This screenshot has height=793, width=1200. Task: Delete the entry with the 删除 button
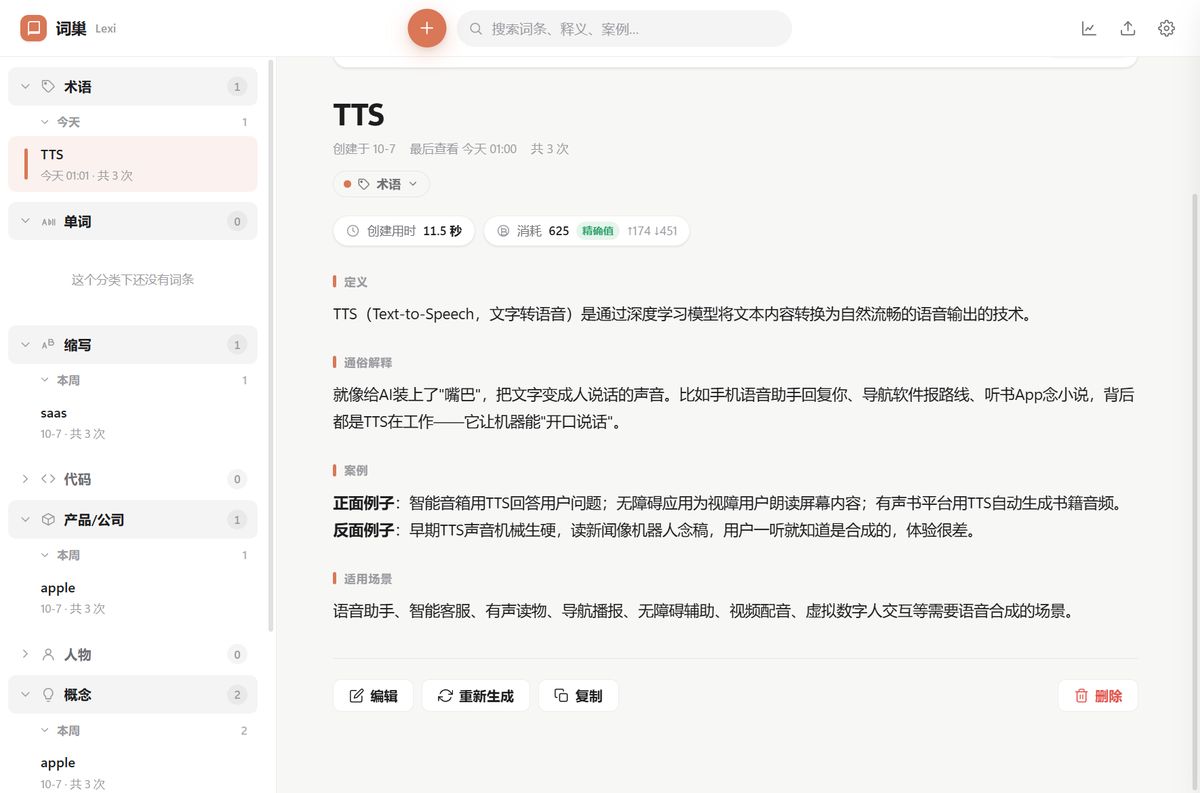(1098, 696)
